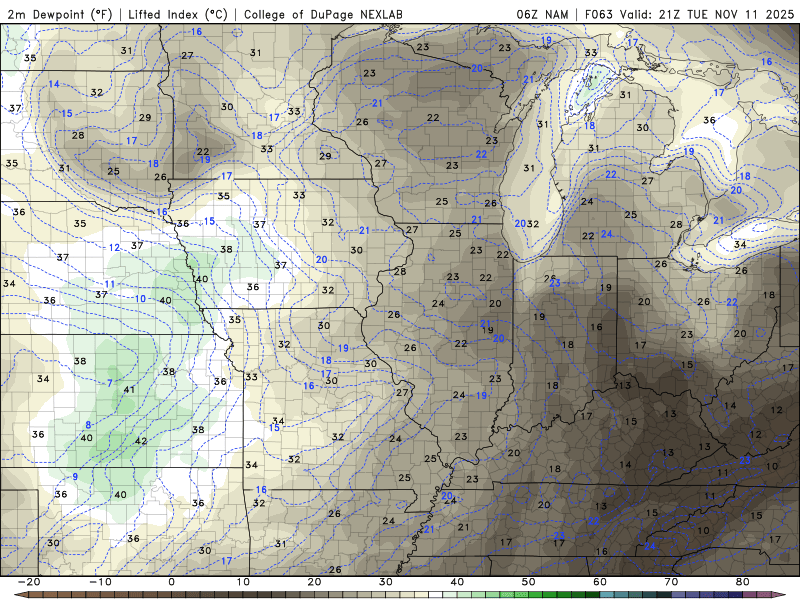Click the blue "8" lifted index contour label
This screenshot has height=600, width=800.
(x=88, y=425)
